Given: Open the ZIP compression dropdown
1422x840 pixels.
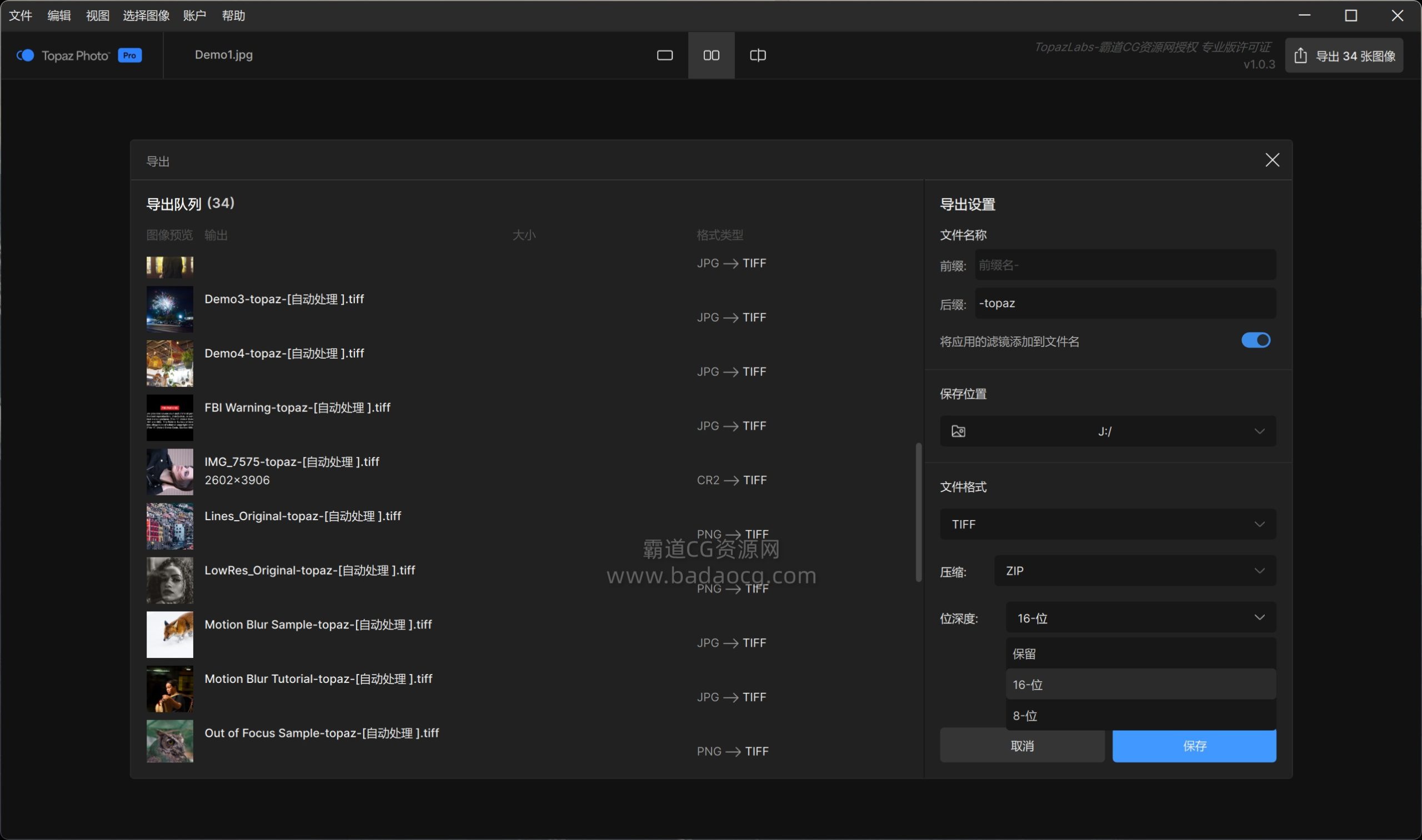Looking at the screenshot, I should coord(1134,571).
